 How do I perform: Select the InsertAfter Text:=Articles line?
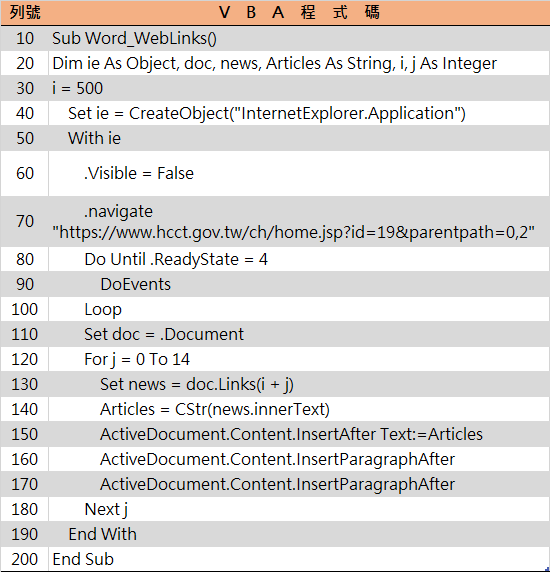pos(291,434)
